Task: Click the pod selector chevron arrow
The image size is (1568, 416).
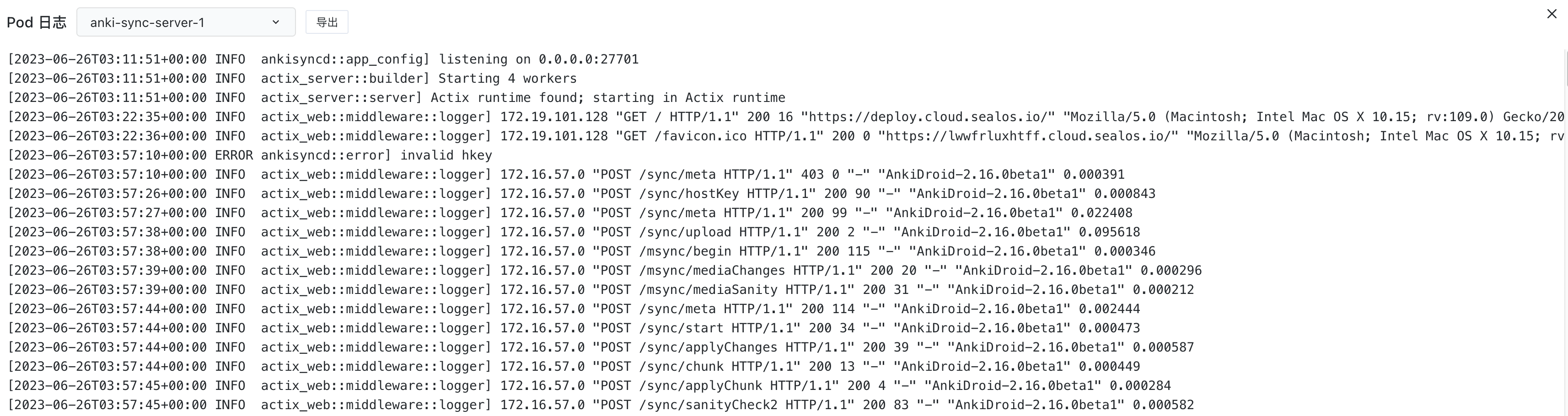Action: point(276,22)
